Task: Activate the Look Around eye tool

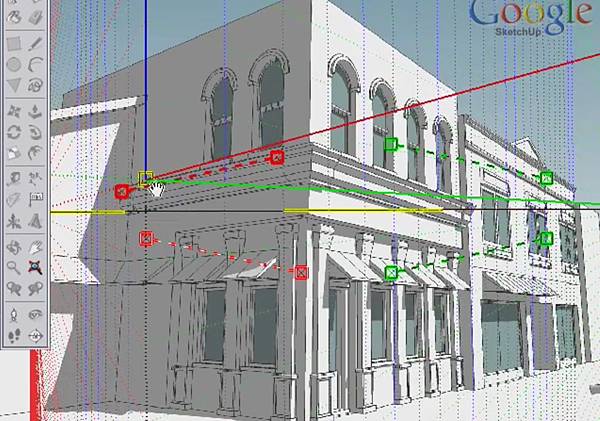Action: [35, 315]
